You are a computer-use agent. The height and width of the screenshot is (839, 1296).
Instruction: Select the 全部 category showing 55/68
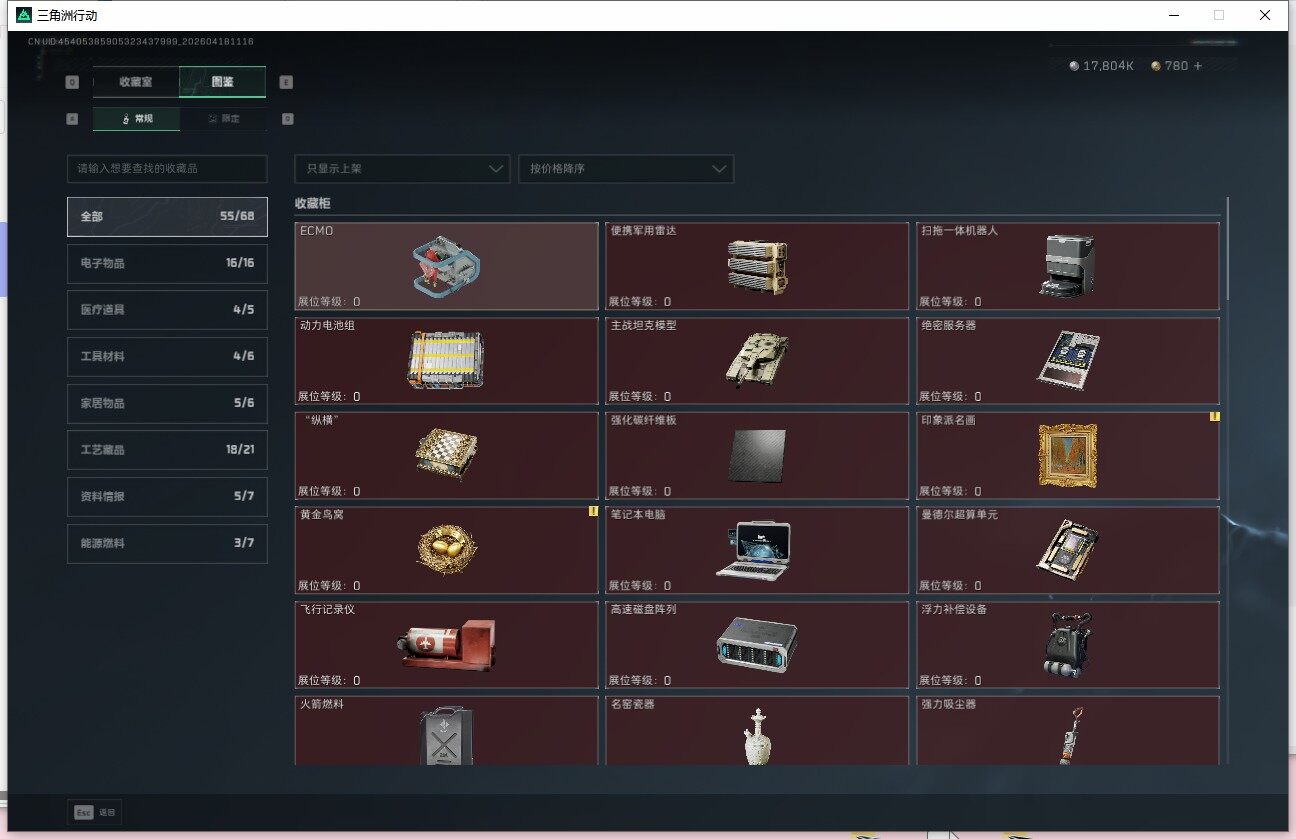tap(167, 216)
